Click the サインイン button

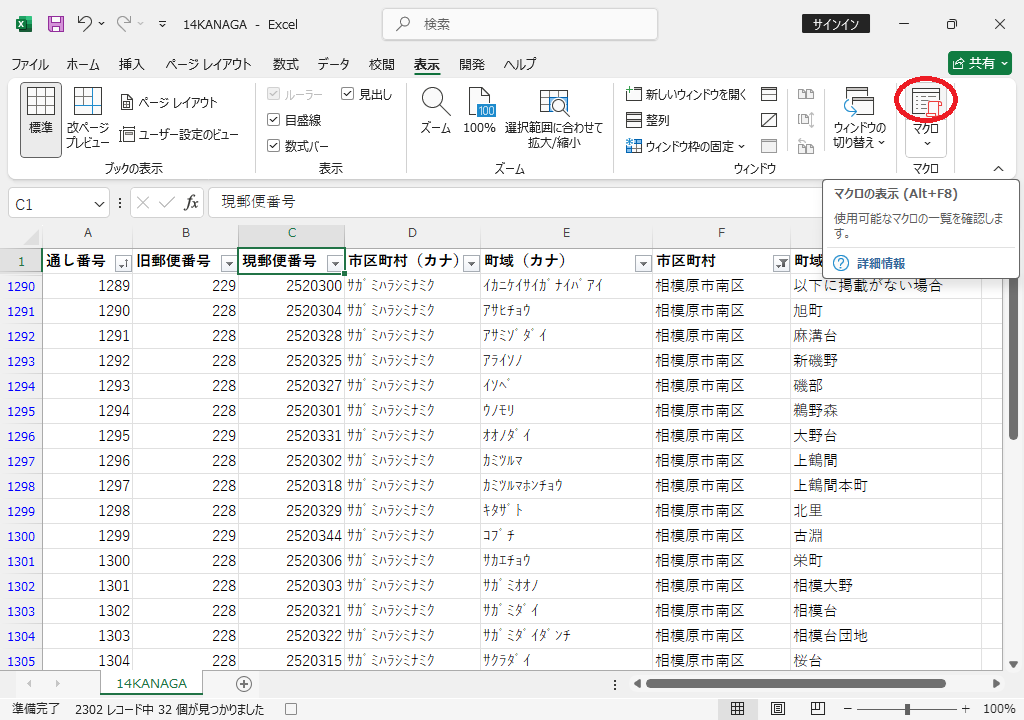point(836,24)
